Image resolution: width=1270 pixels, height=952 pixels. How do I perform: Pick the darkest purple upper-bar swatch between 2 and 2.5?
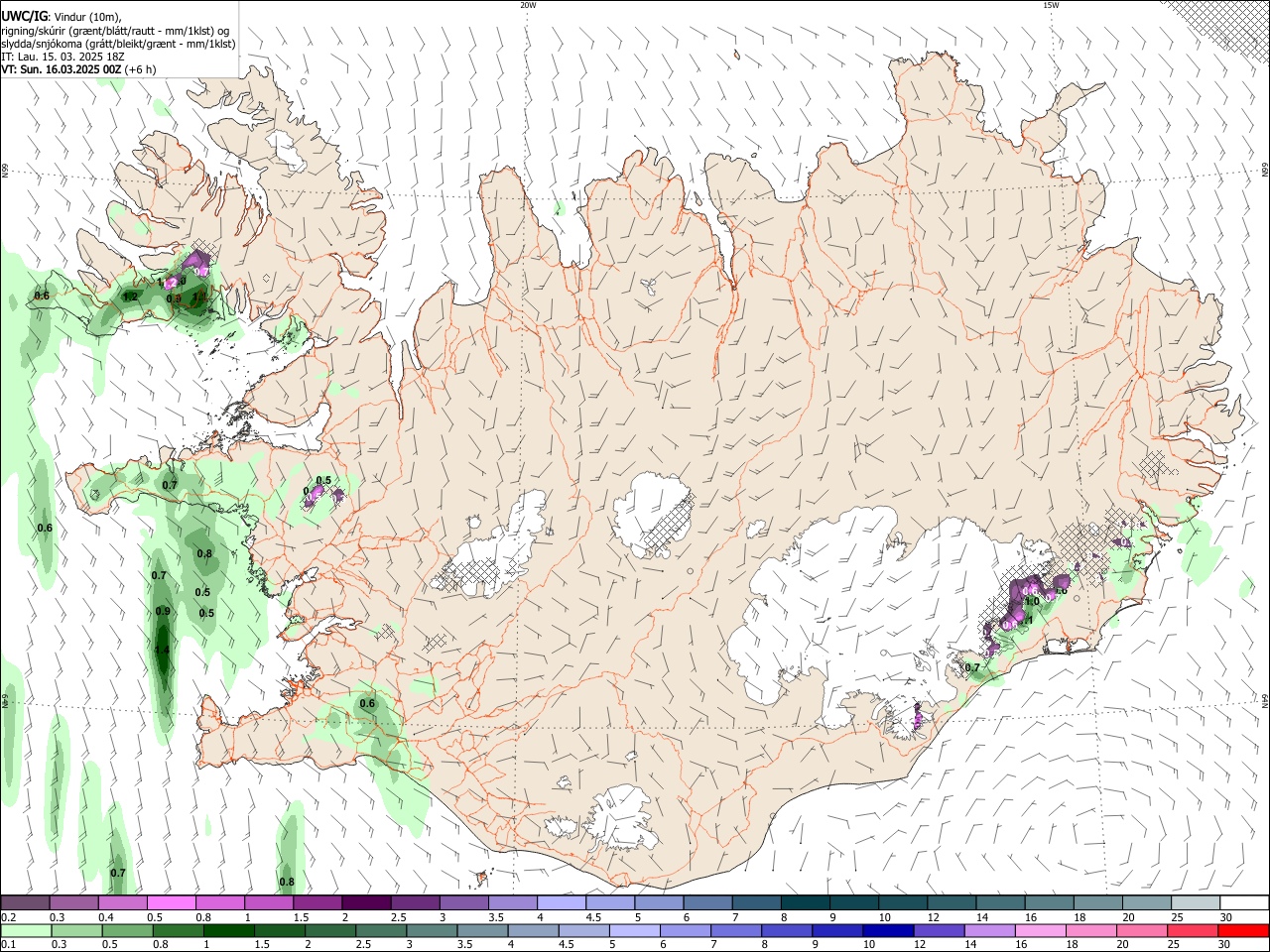(x=366, y=903)
